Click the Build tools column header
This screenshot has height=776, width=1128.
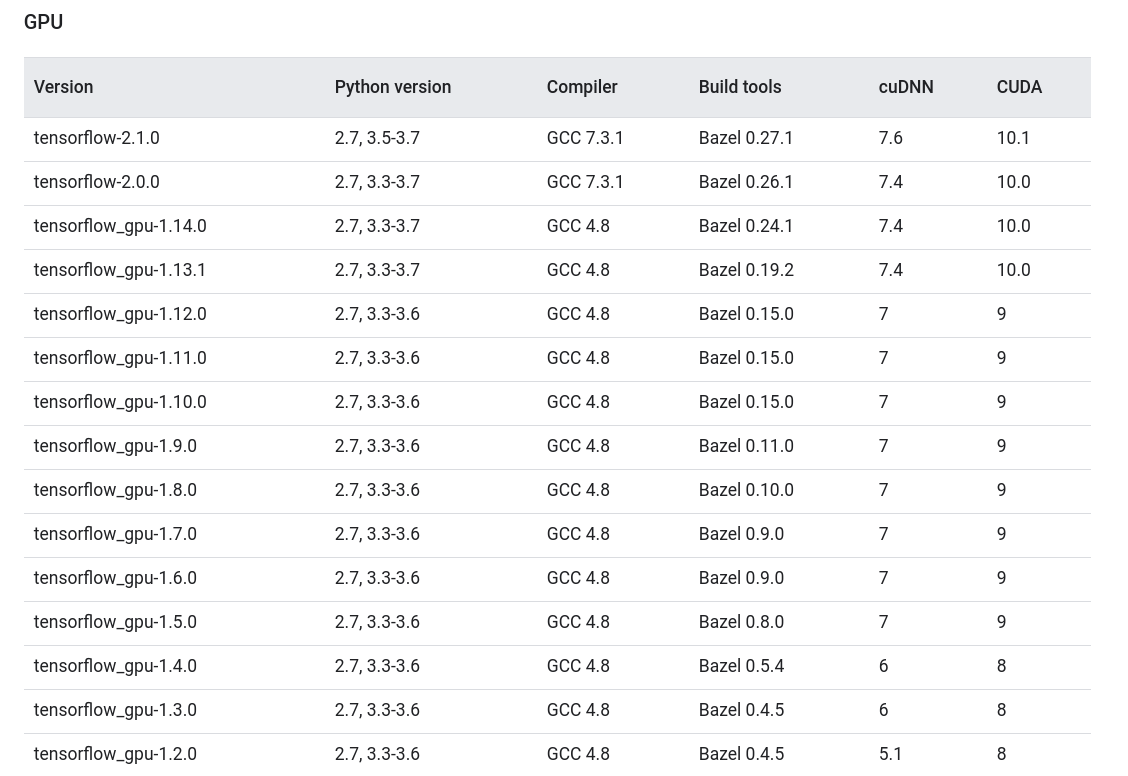point(740,87)
